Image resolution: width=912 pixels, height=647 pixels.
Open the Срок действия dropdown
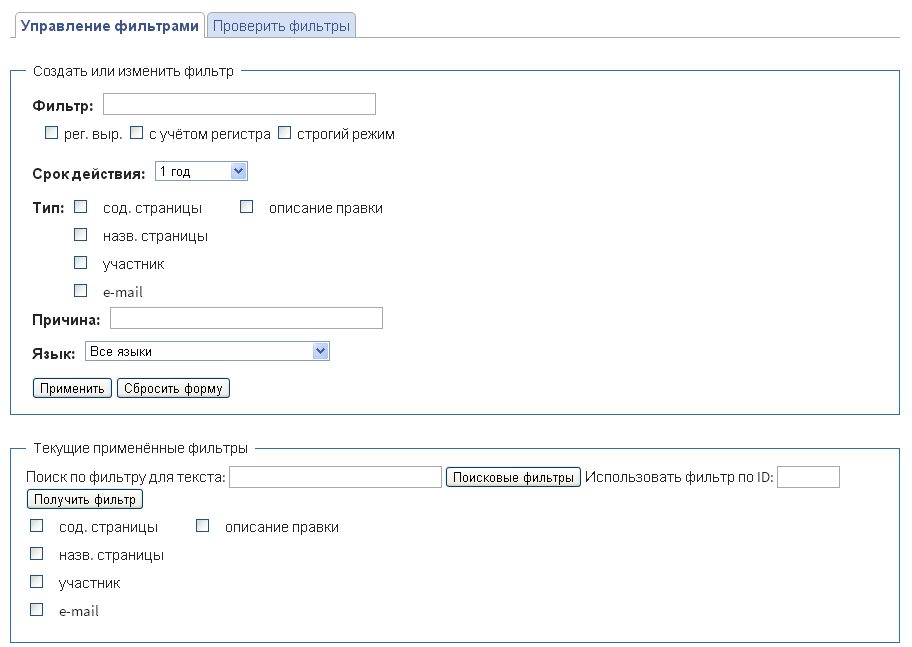click(x=201, y=172)
